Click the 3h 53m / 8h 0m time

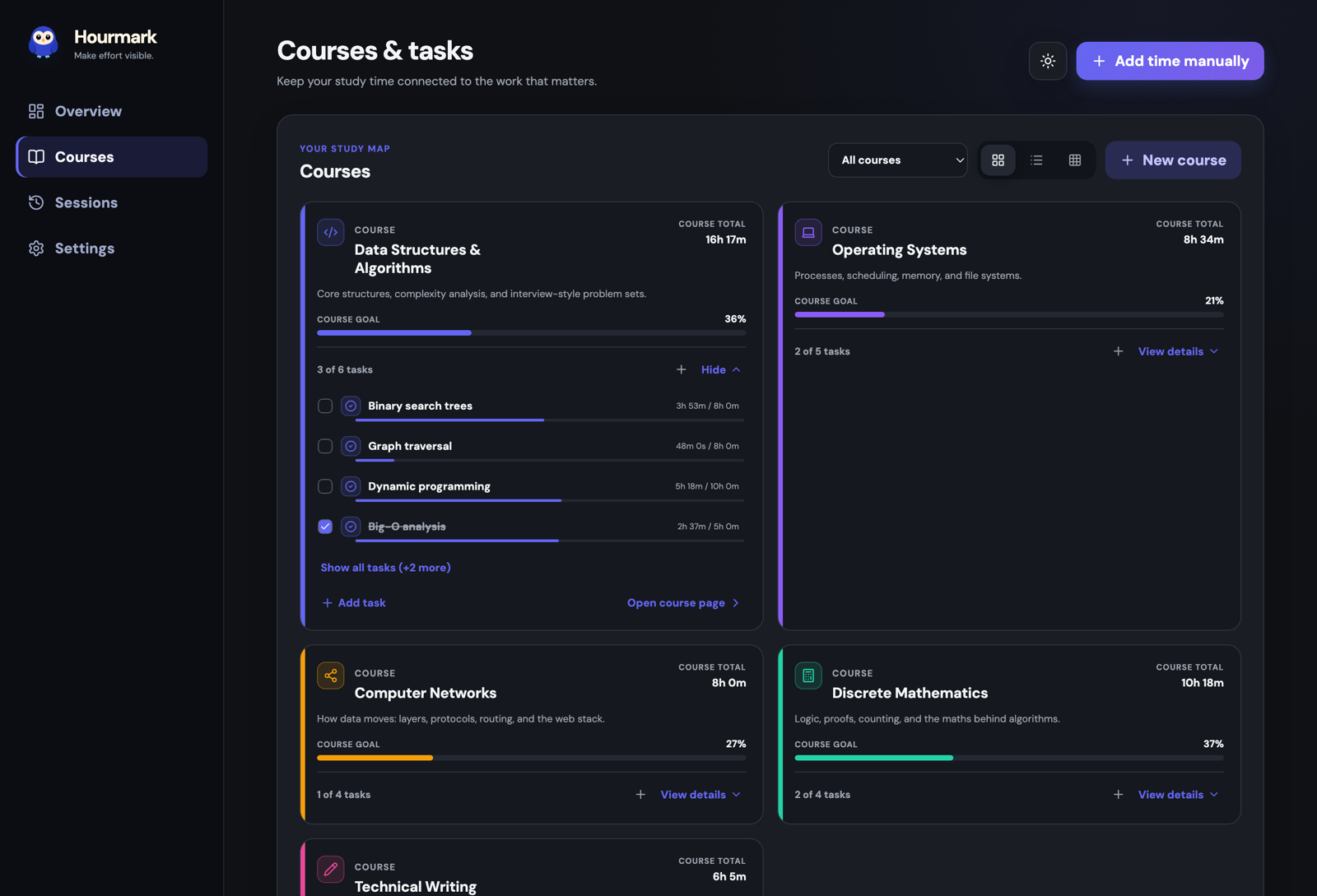[707, 406]
